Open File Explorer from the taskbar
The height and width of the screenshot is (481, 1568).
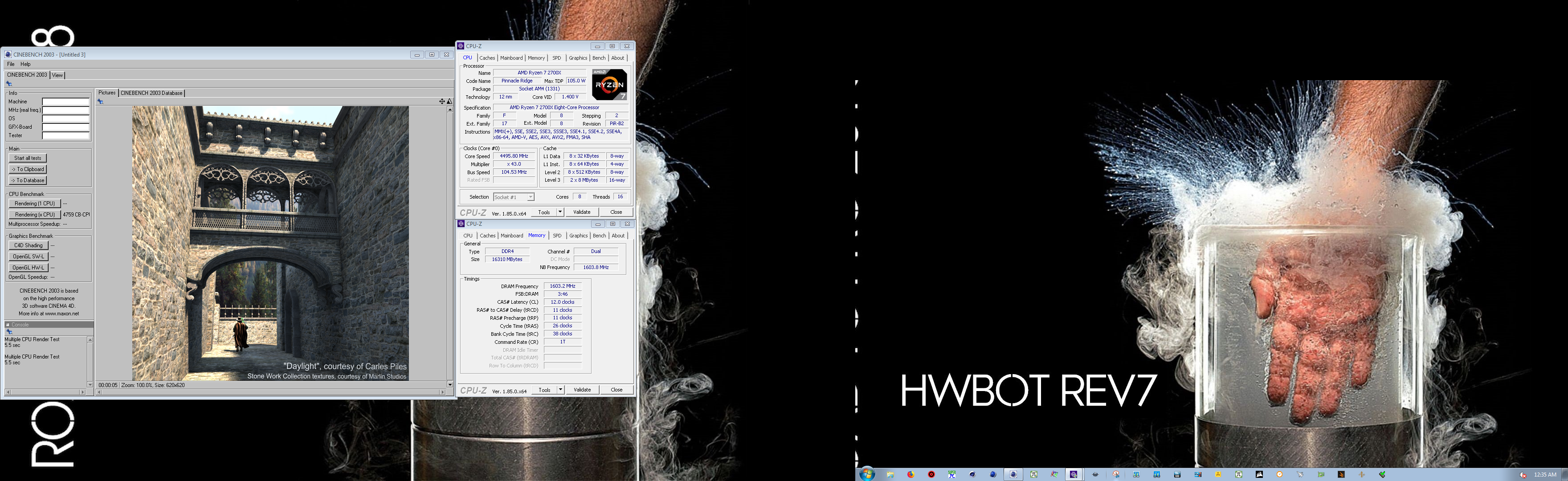pyautogui.click(x=890, y=474)
